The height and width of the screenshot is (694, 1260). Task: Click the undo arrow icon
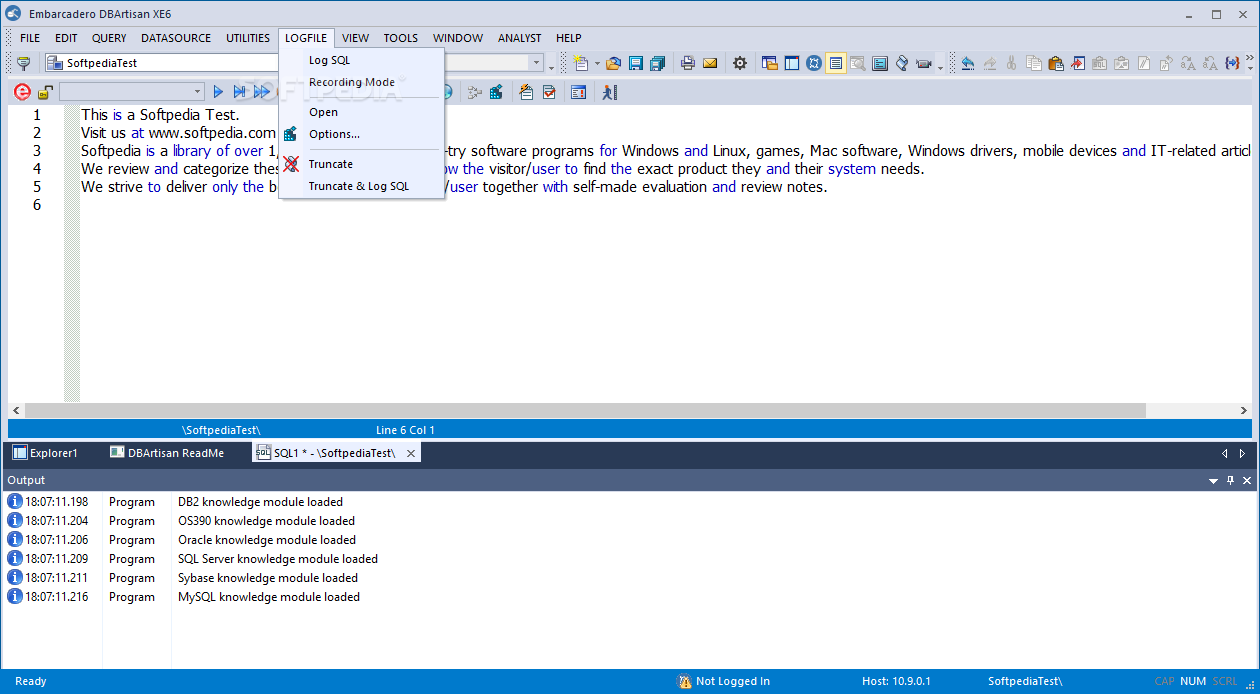pos(967,63)
